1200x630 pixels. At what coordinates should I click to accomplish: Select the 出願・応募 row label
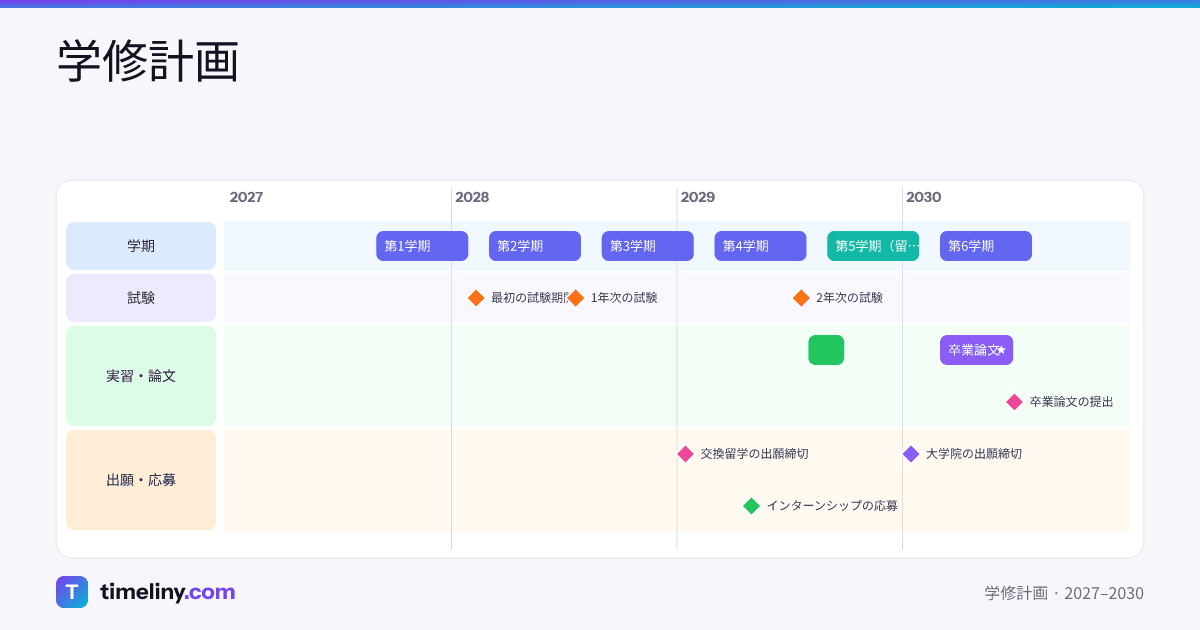(x=141, y=480)
